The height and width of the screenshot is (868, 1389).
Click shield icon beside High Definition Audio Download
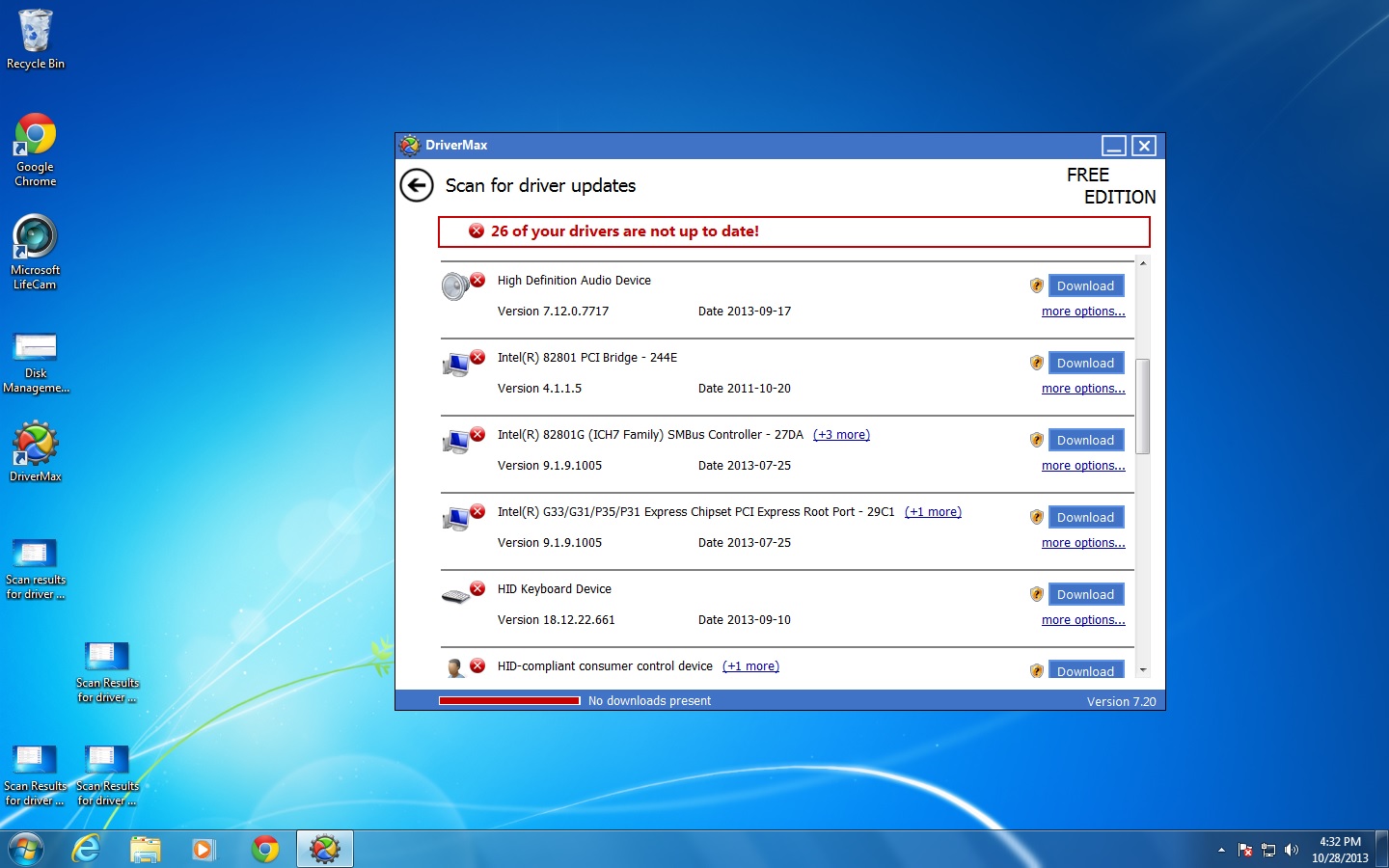point(1037,285)
